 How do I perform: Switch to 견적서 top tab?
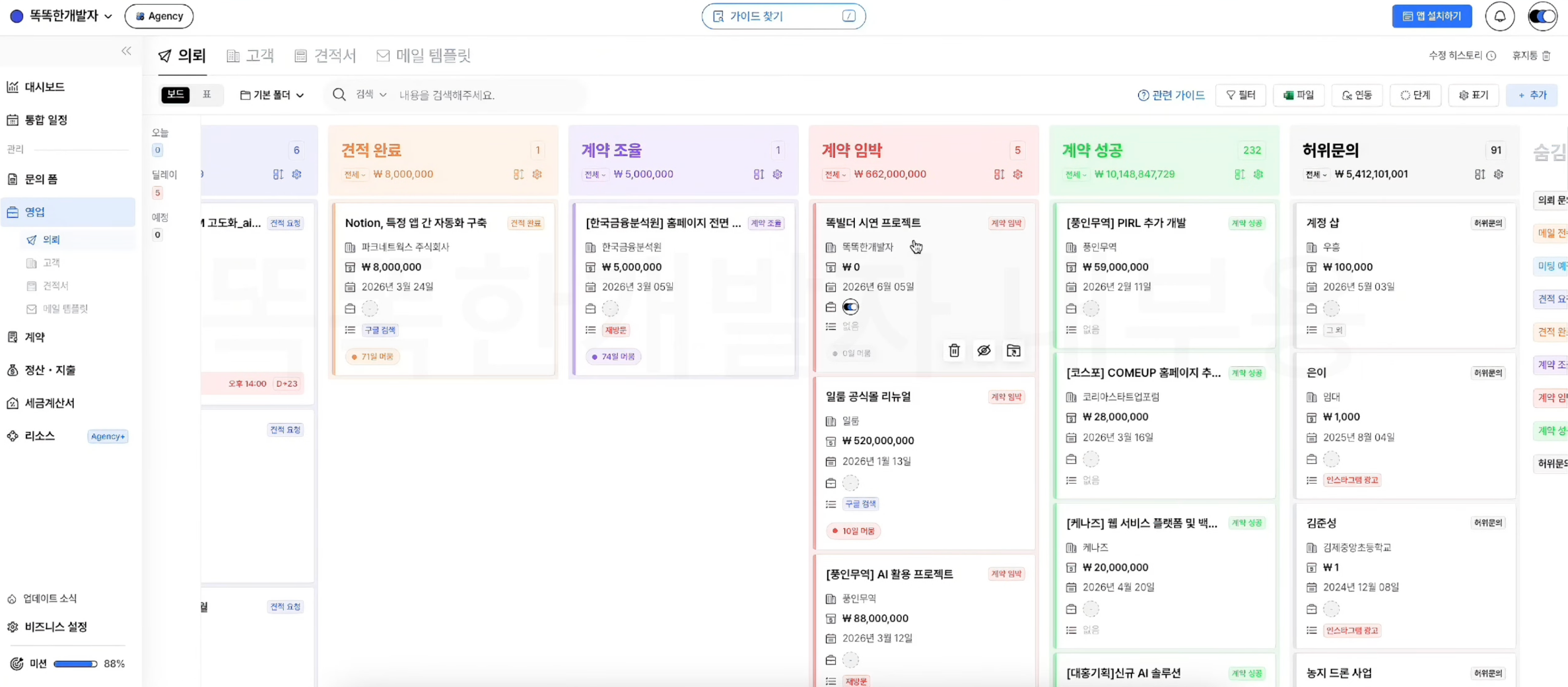click(x=325, y=55)
